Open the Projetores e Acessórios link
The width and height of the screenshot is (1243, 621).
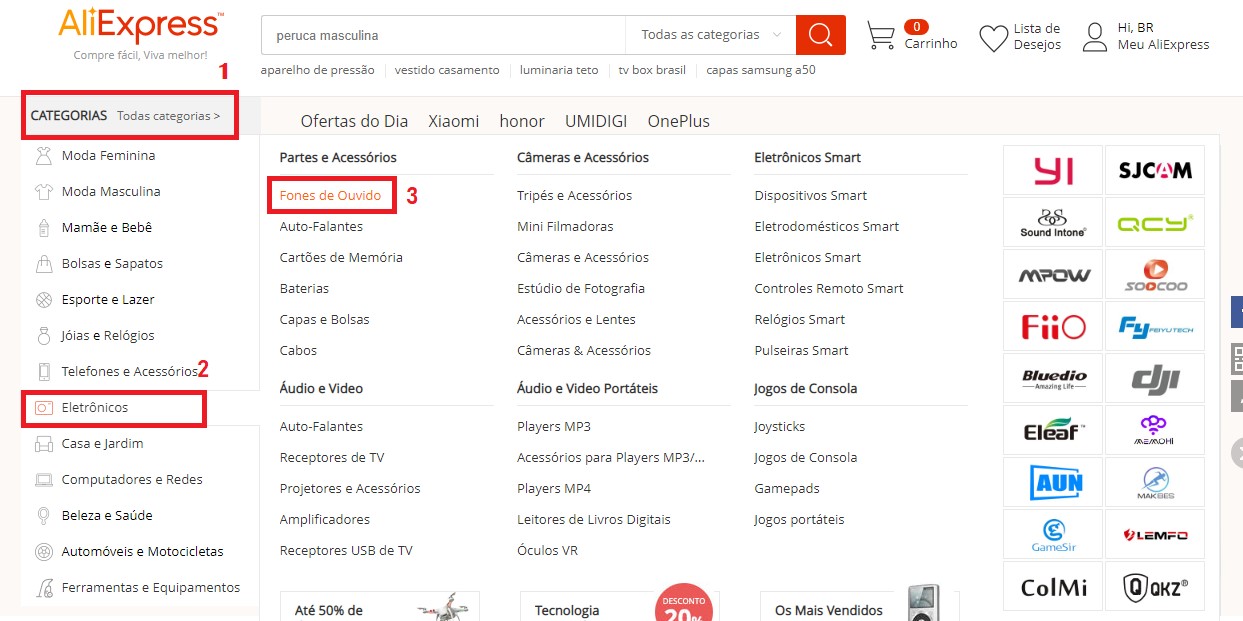pyautogui.click(x=350, y=488)
